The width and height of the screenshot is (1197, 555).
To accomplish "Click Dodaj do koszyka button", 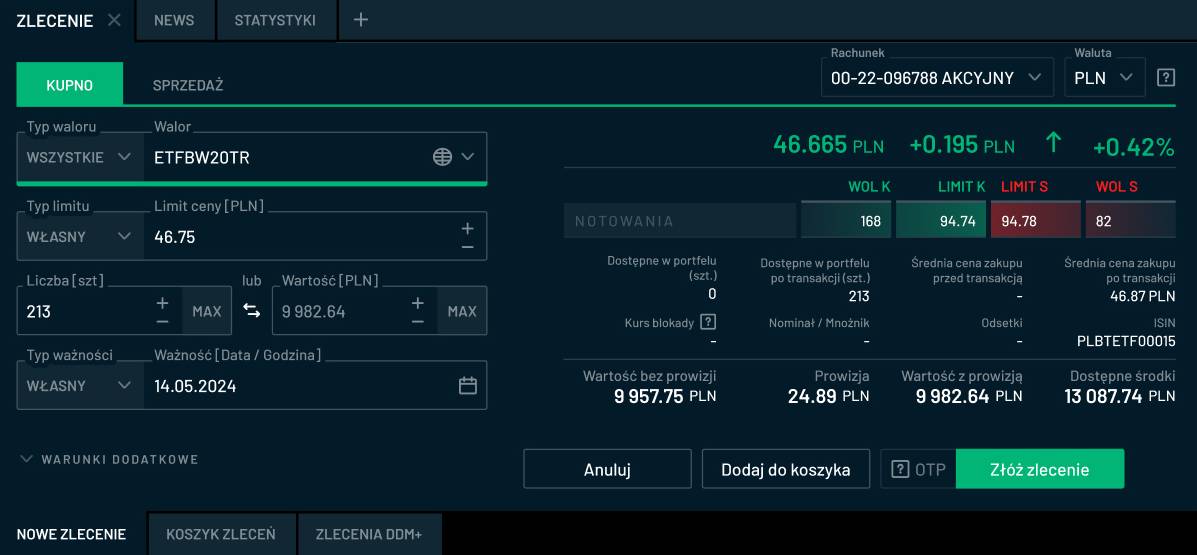I will [785, 469].
